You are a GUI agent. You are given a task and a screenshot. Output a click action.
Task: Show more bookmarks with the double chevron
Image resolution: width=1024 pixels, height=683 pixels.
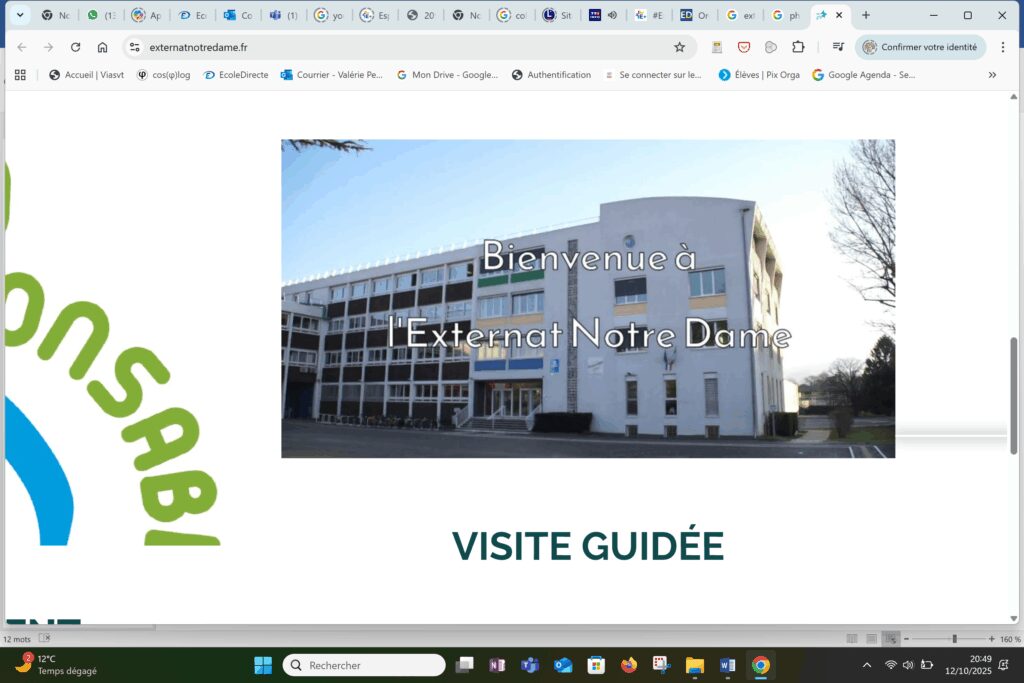[x=992, y=74]
